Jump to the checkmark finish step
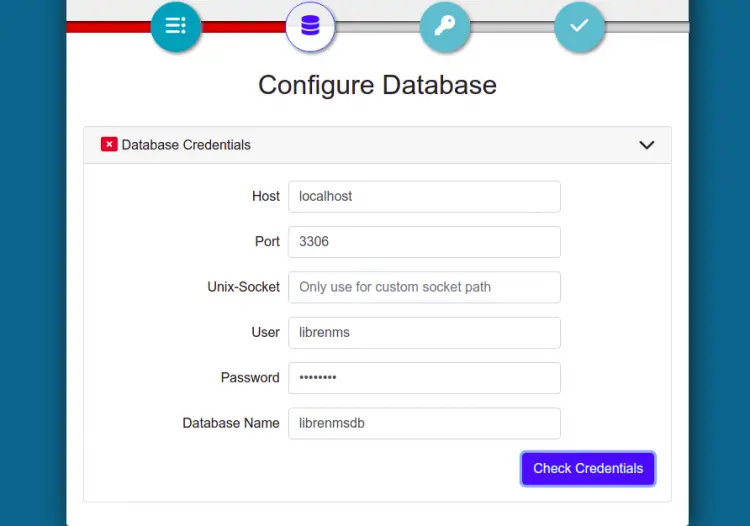Image resolution: width=750 pixels, height=526 pixels. (x=579, y=26)
